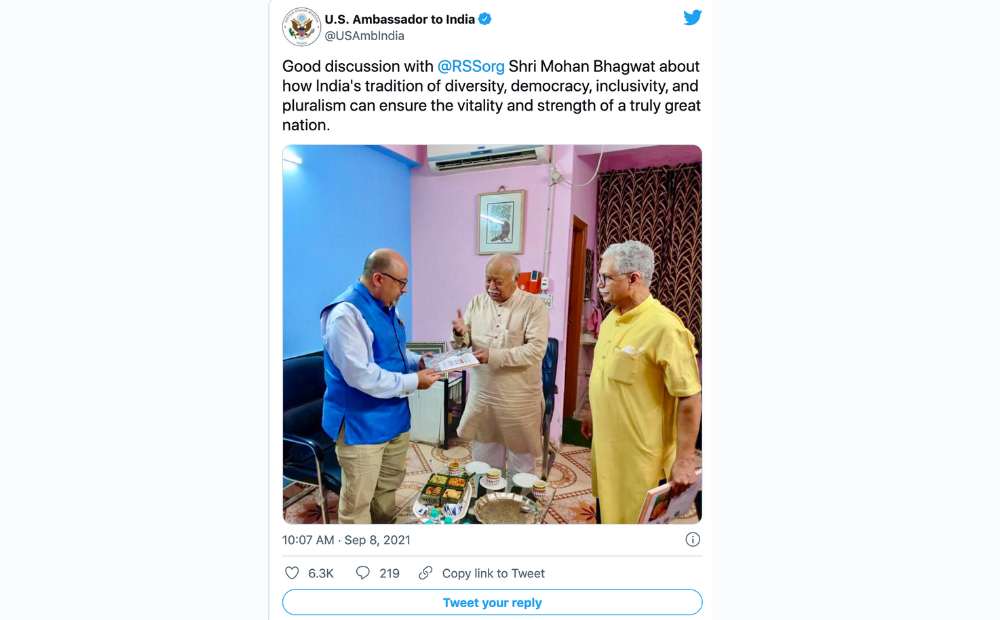This screenshot has height=620, width=1000.
Task: Click the man in yellow kurta in photo
Action: (x=643, y=381)
